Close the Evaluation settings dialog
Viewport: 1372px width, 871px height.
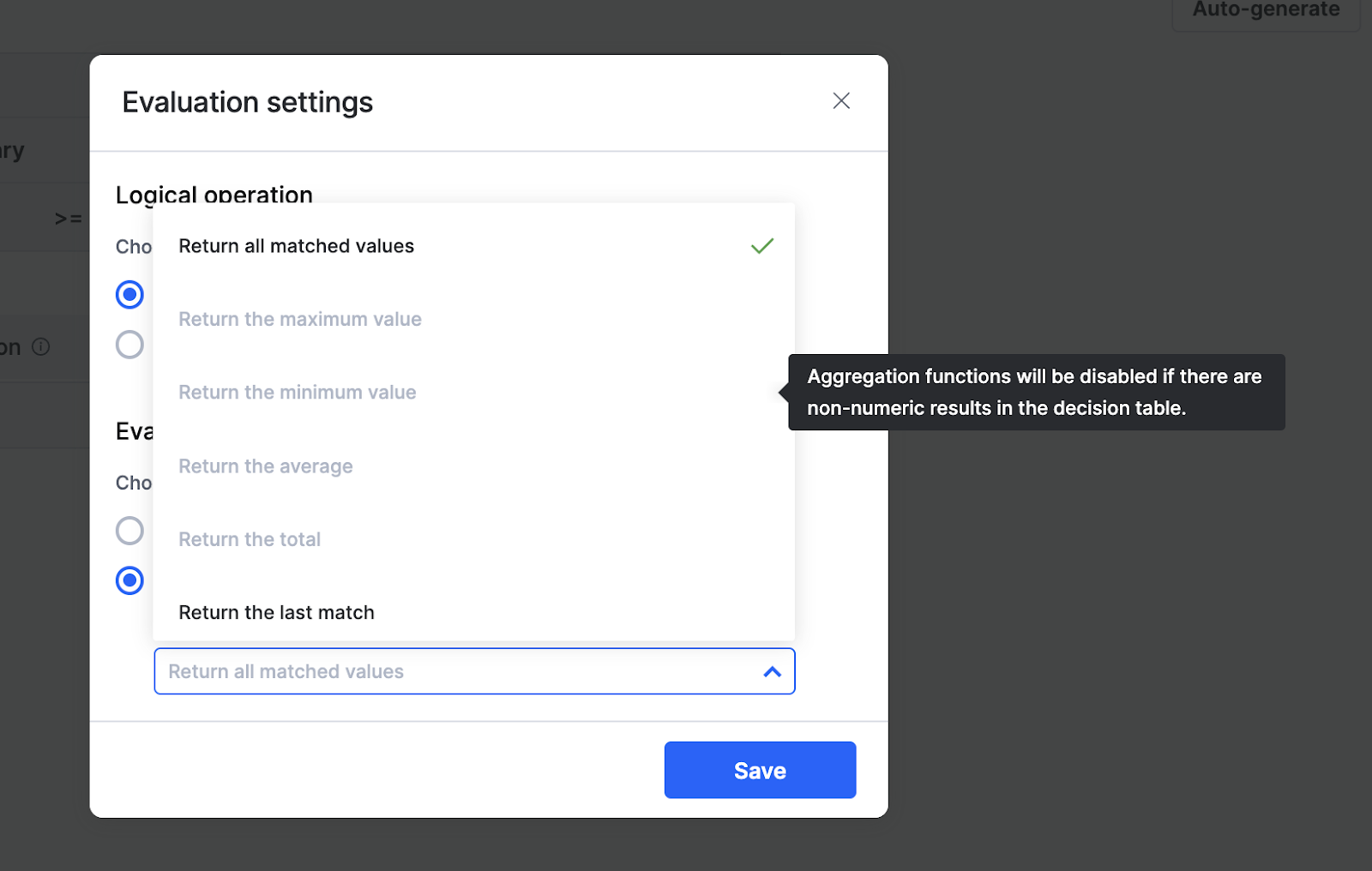click(841, 101)
